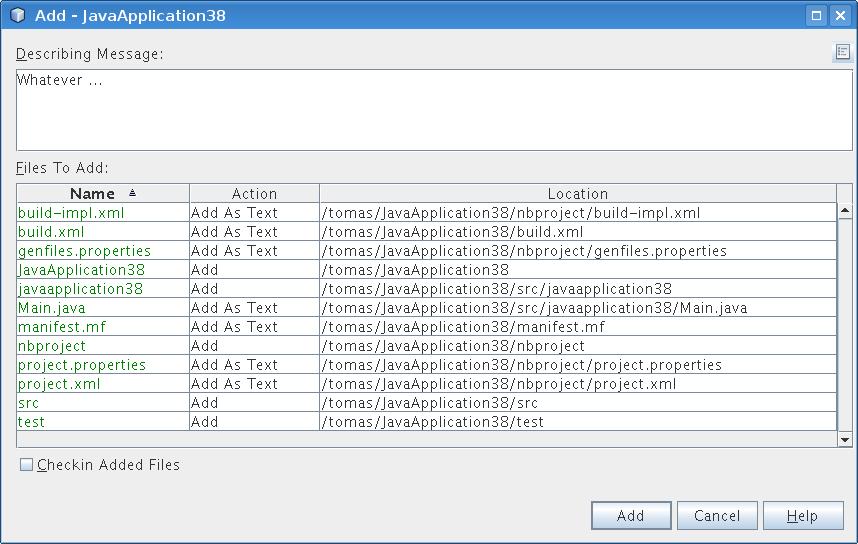
Task: Maximize the Add dialog window
Action: 816,15
